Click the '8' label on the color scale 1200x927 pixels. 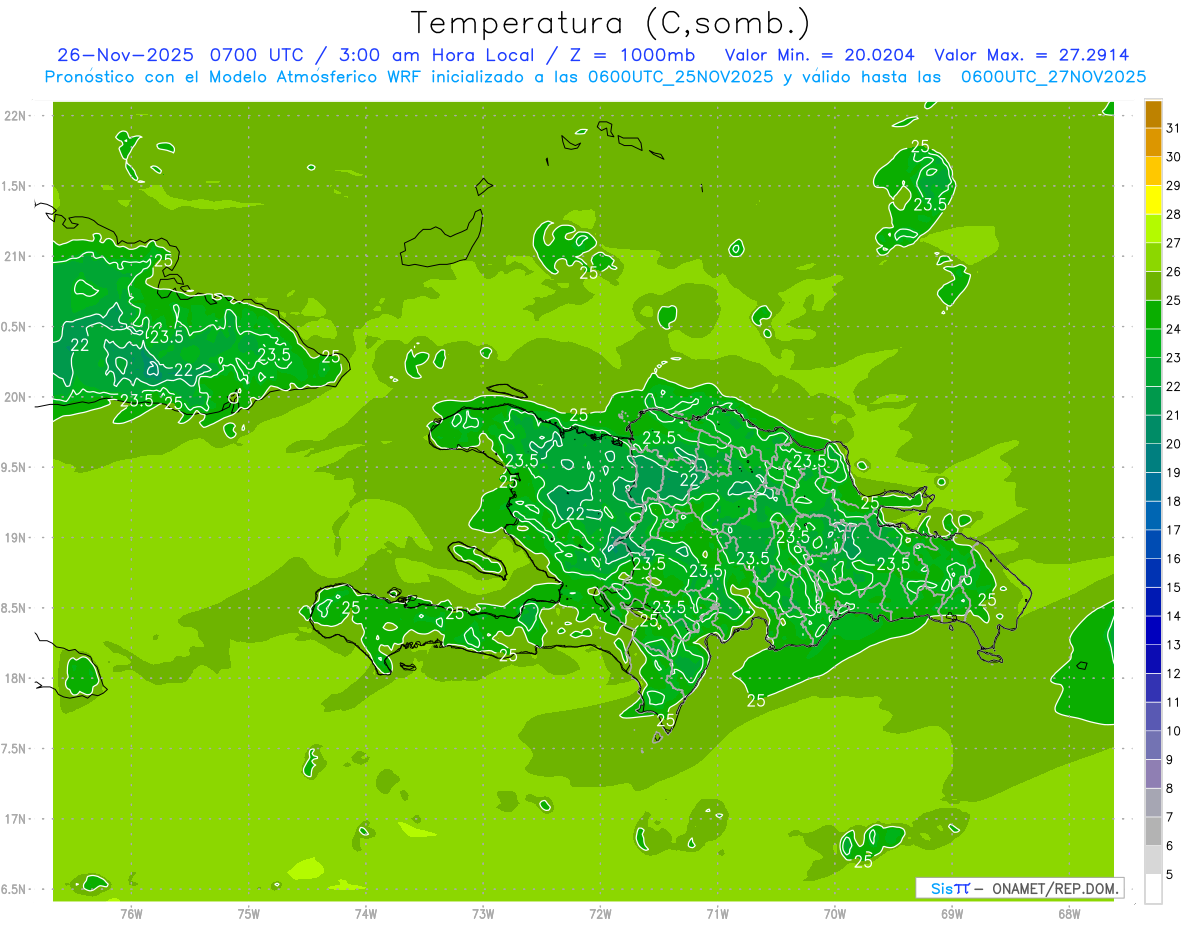1170,789
